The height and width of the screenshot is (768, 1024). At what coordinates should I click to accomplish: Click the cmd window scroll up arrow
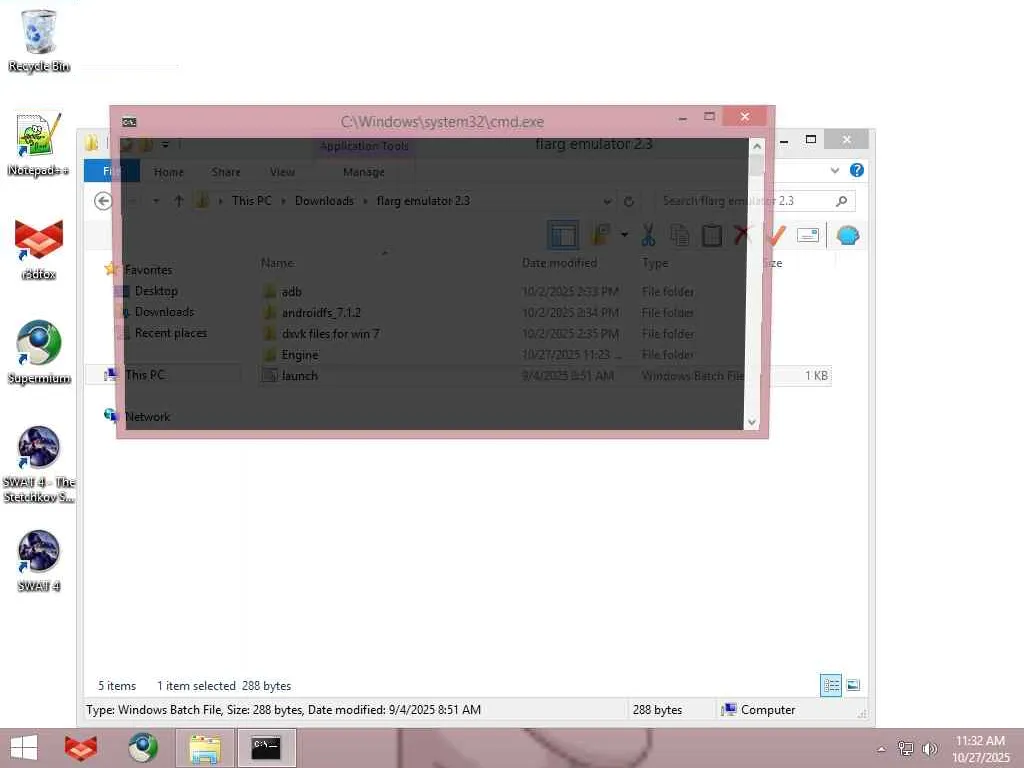click(756, 146)
